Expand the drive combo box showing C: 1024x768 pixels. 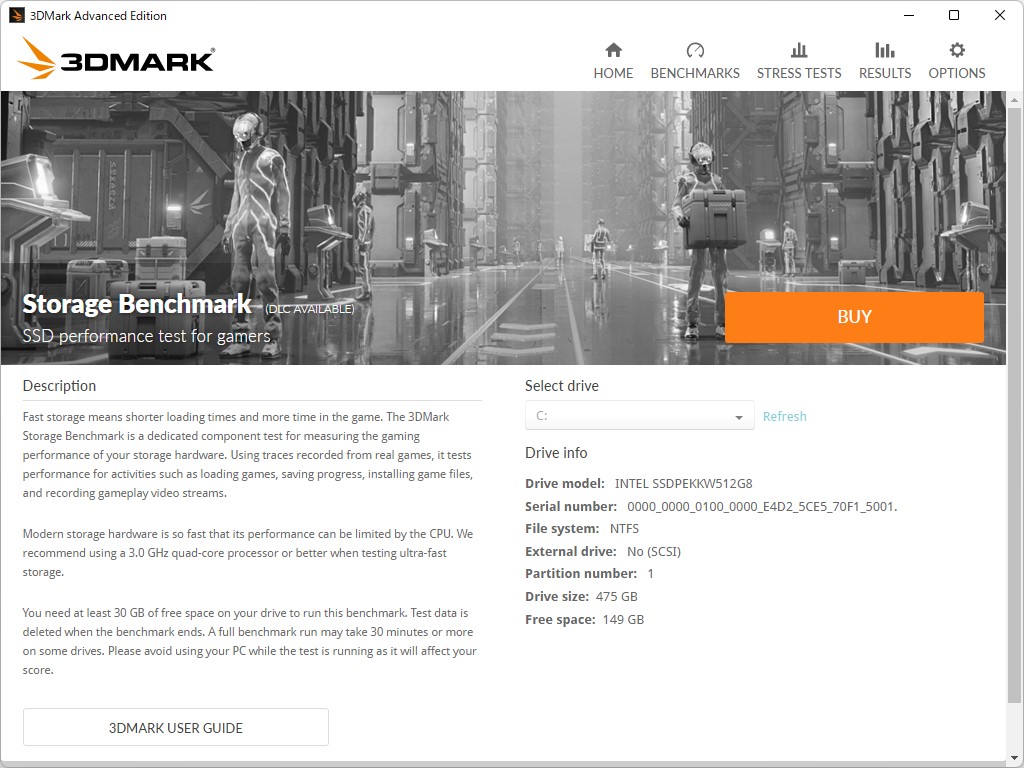point(639,415)
